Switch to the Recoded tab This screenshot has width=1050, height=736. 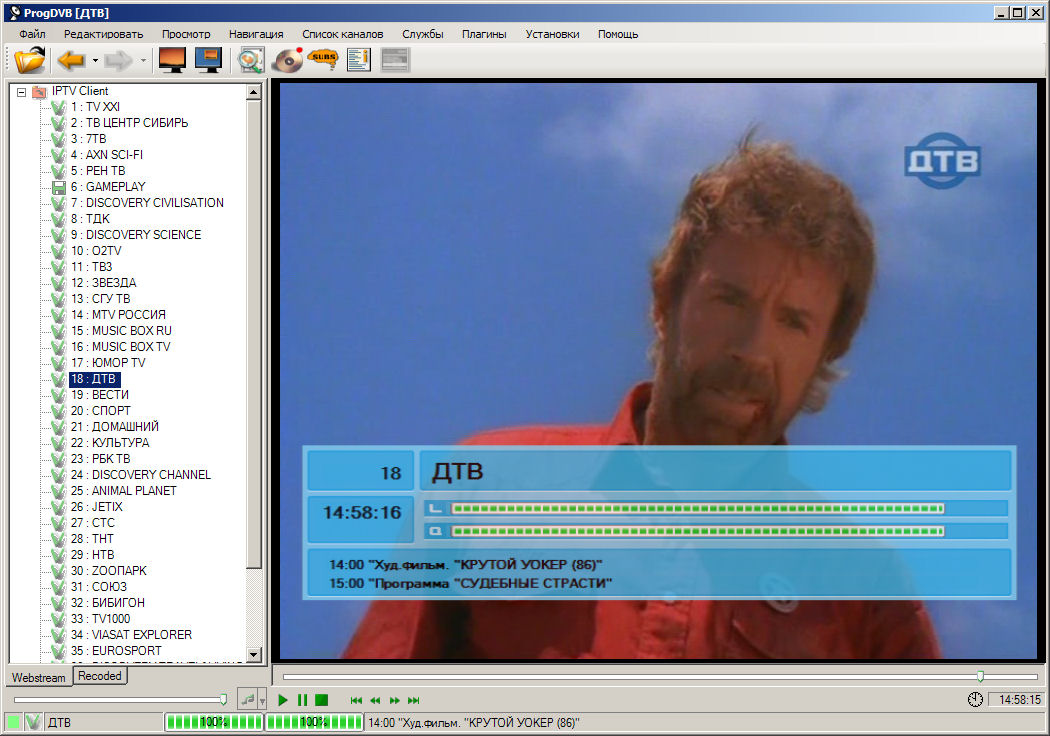point(100,676)
